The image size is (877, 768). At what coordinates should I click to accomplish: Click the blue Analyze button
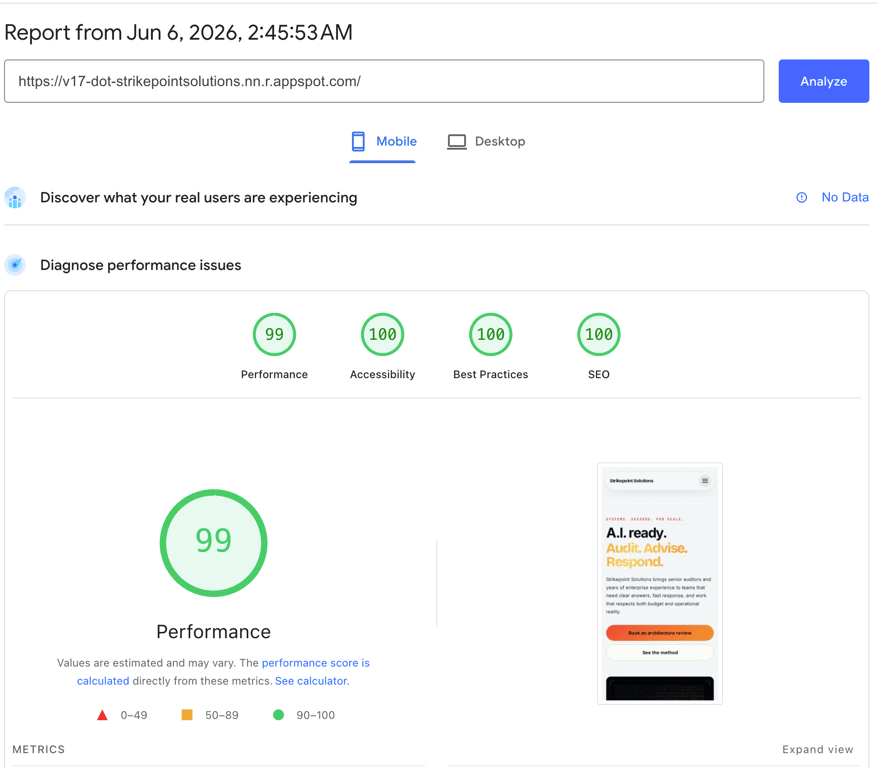[x=823, y=81]
